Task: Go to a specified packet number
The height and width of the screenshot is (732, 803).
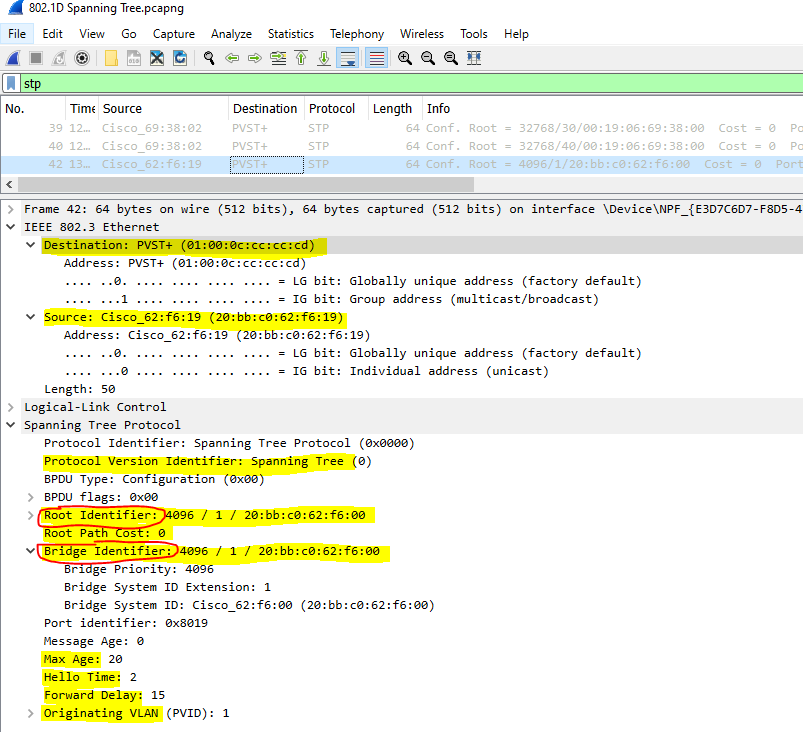Action: click(278, 58)
